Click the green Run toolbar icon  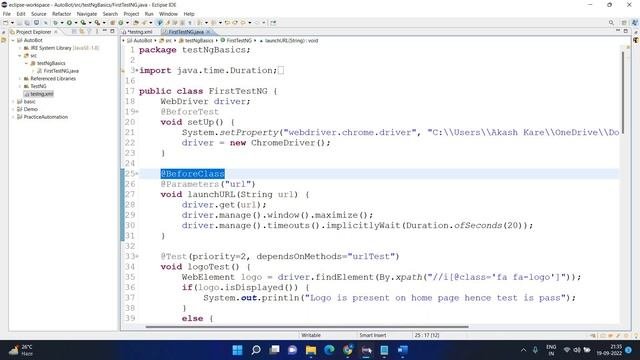point(69,22)
